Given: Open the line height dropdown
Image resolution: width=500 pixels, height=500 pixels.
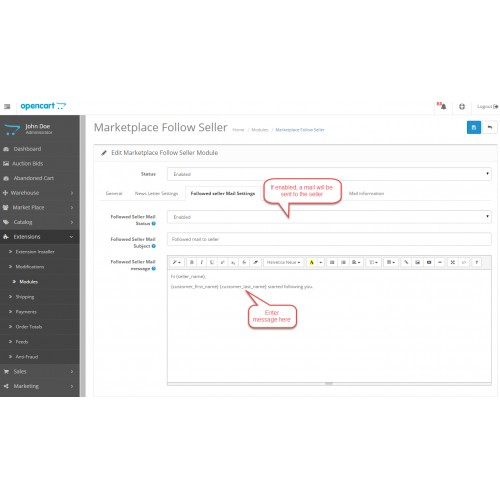Looking at the screenshot, I should click(373, 263).
